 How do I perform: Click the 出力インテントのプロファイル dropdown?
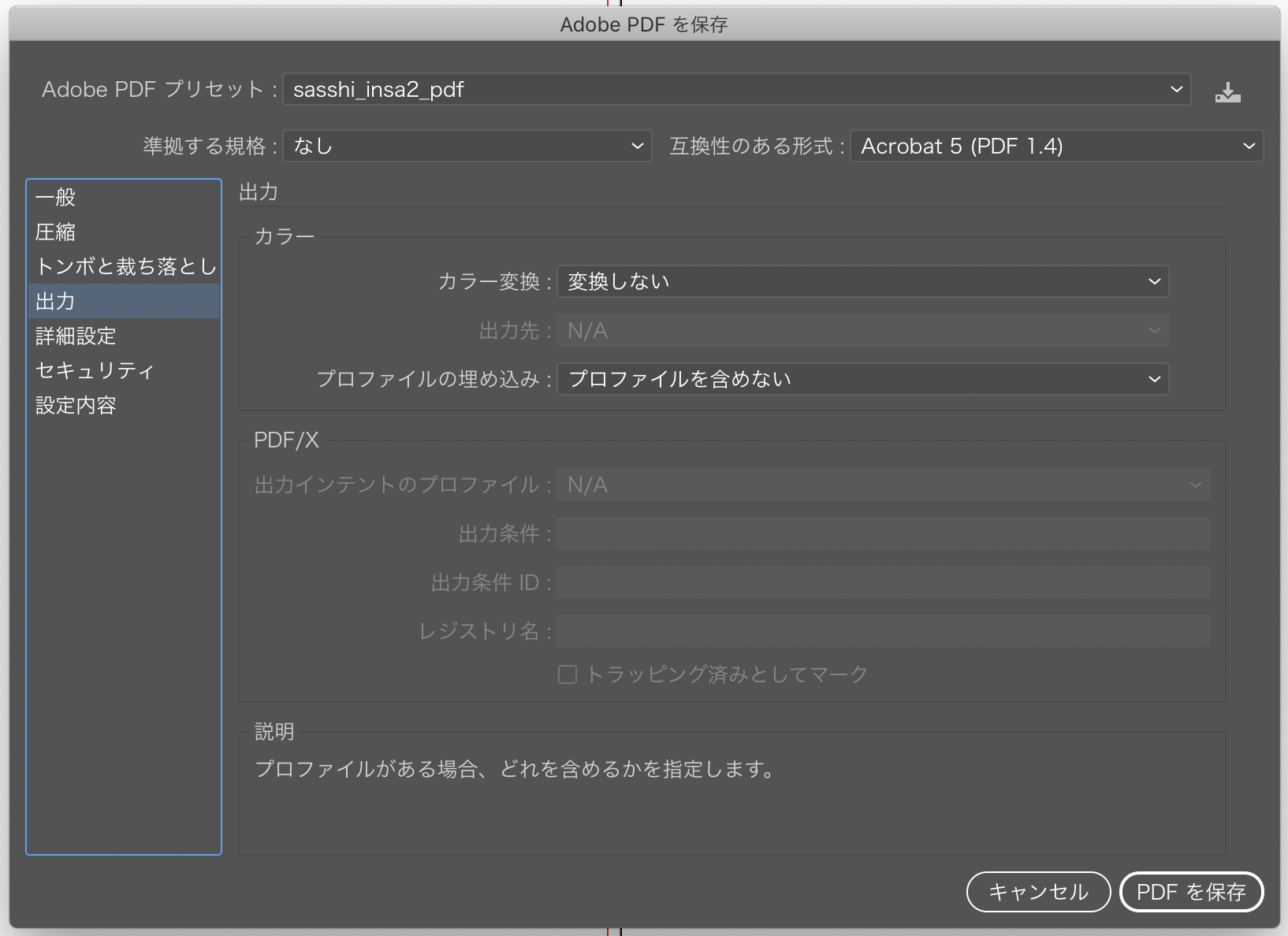coord(883,485)
